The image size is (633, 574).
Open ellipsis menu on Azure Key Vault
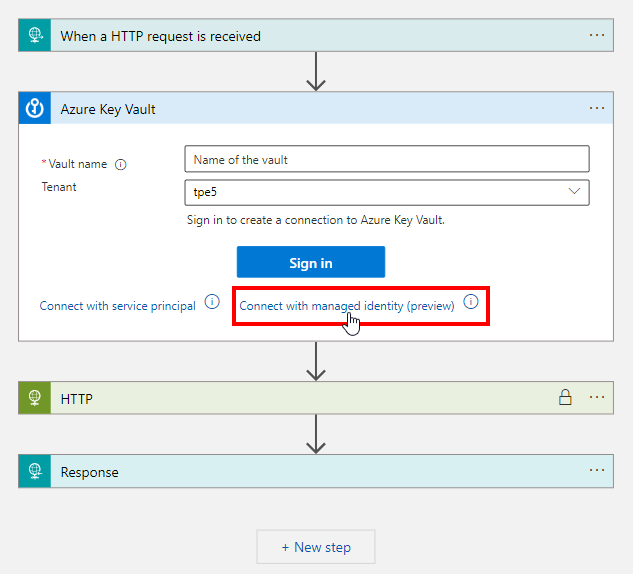click(597, 109)
